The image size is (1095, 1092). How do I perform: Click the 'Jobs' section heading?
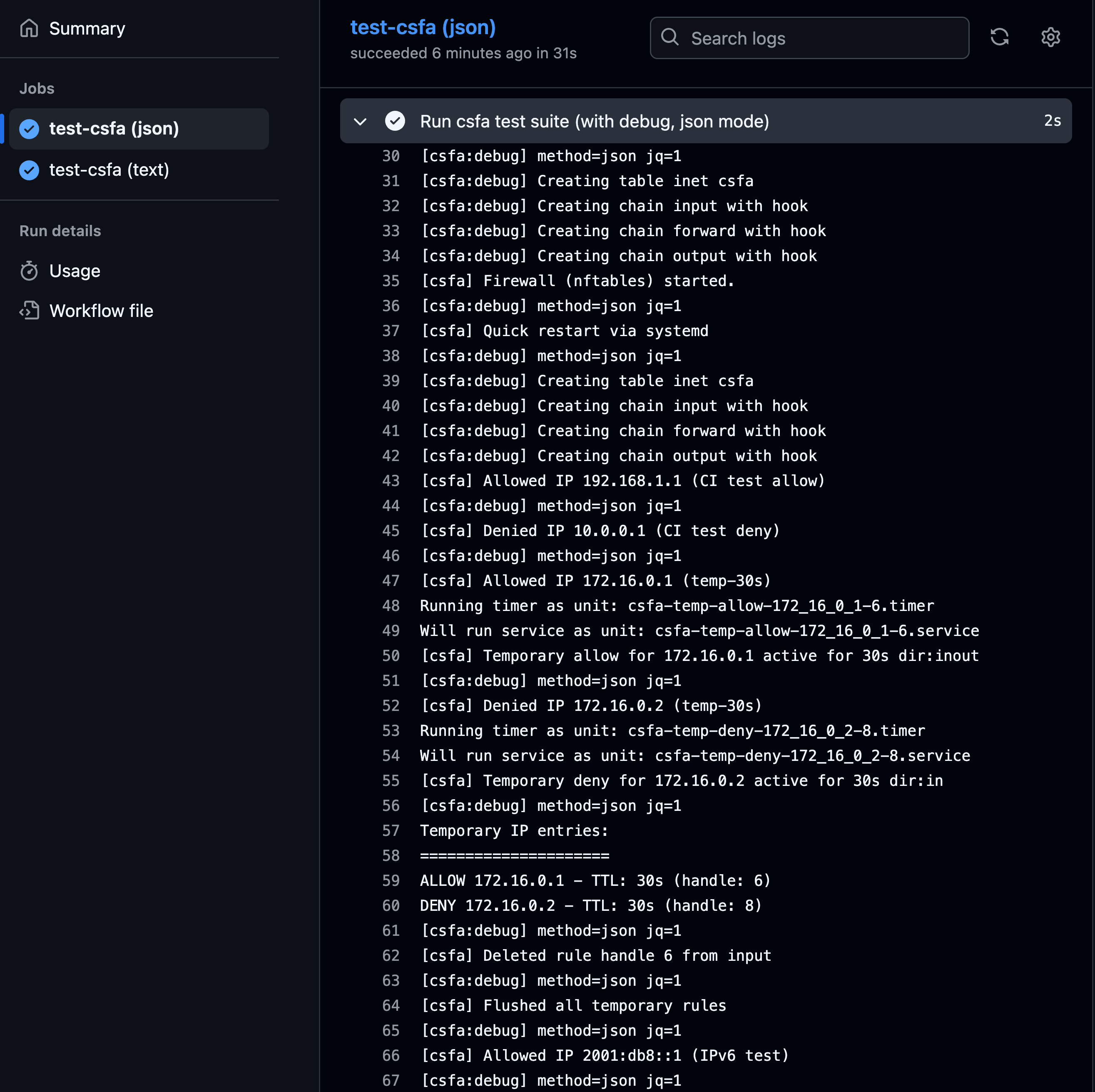37,88
